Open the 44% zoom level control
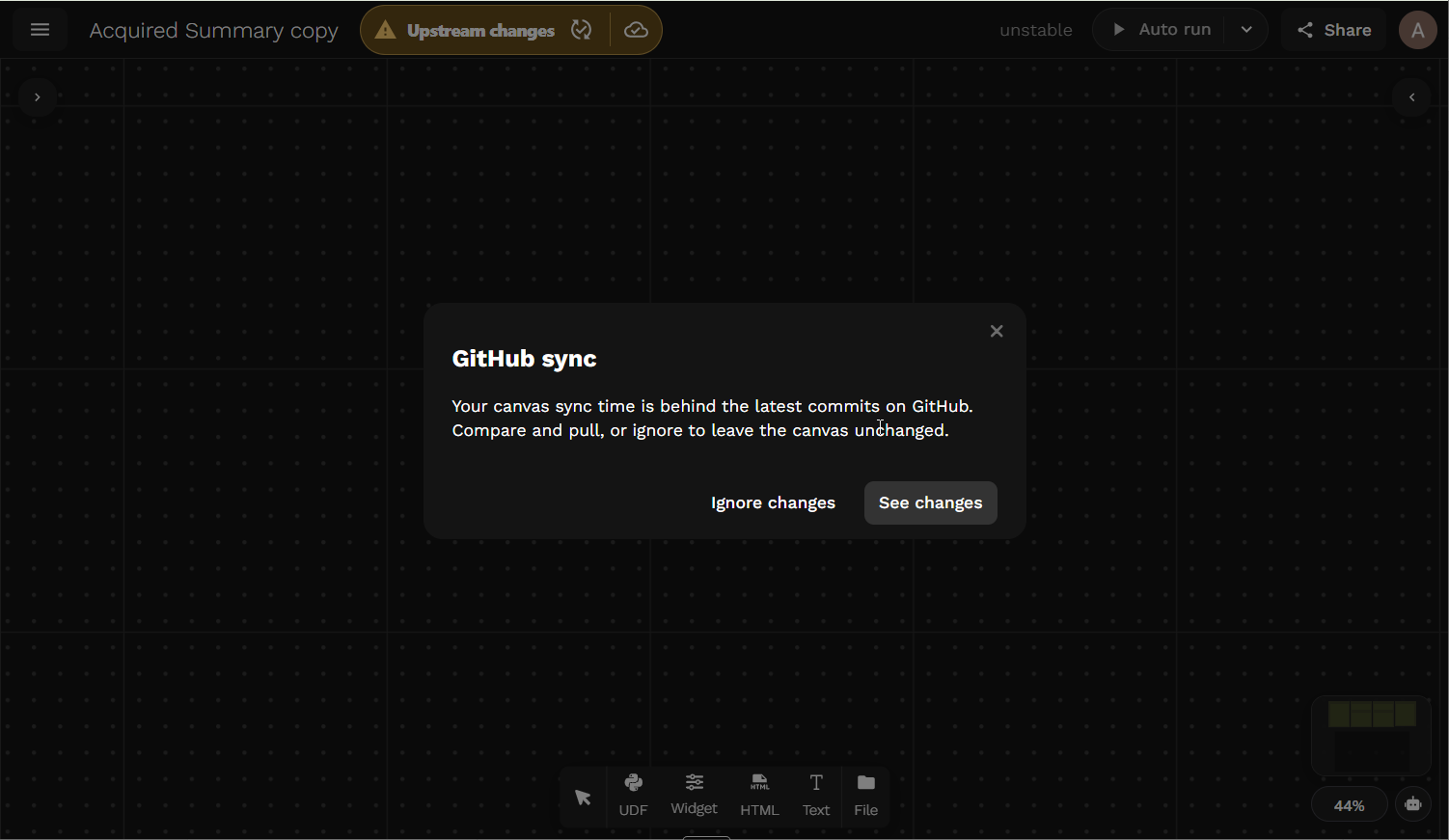 (x=1349, y=805)
